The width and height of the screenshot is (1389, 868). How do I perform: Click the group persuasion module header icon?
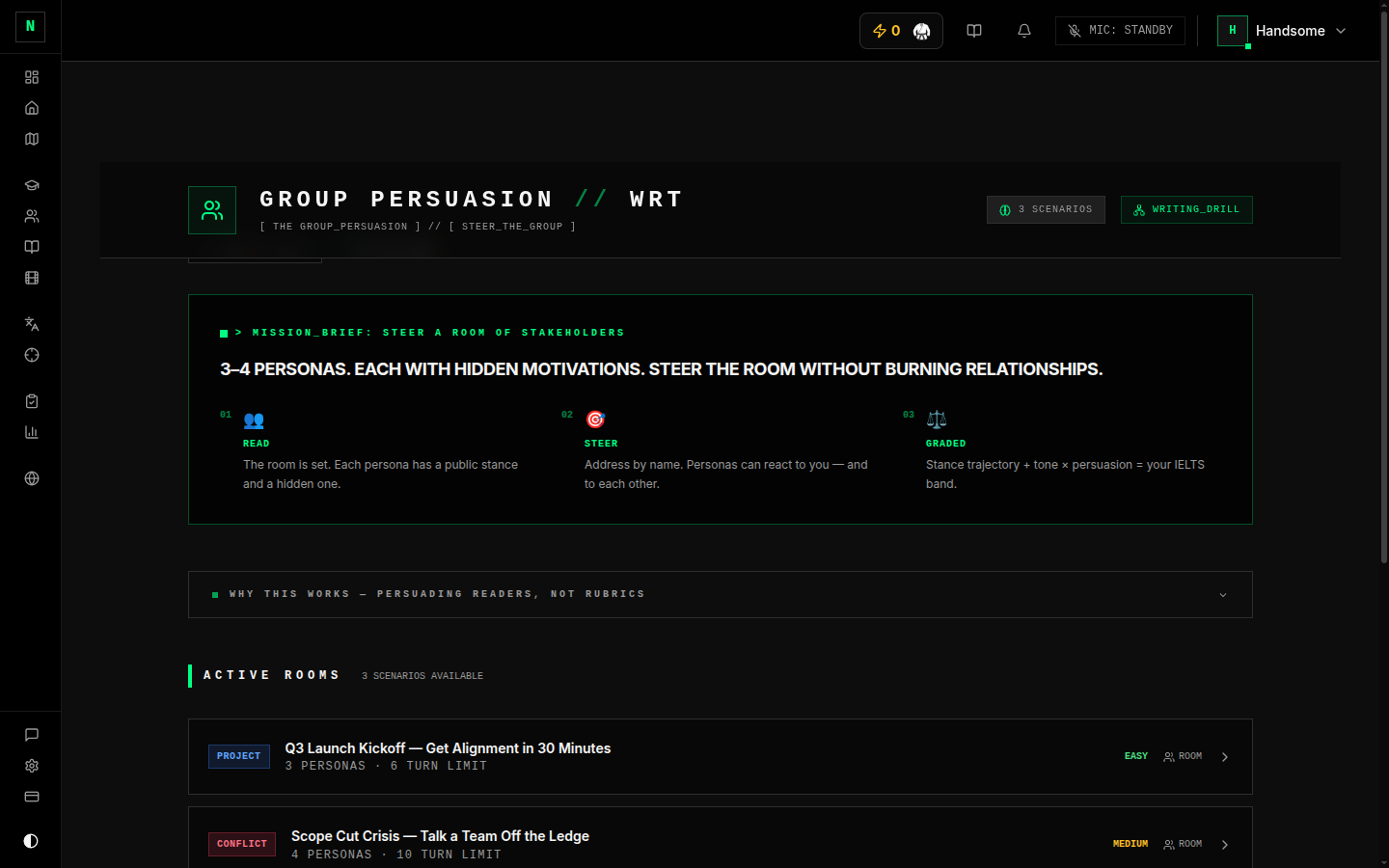pyautogui.click(x=212, y=210)
